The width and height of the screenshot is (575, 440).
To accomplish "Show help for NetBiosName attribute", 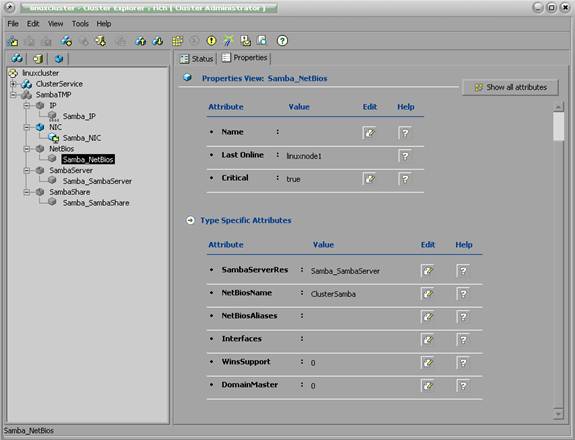I will 463,294.
